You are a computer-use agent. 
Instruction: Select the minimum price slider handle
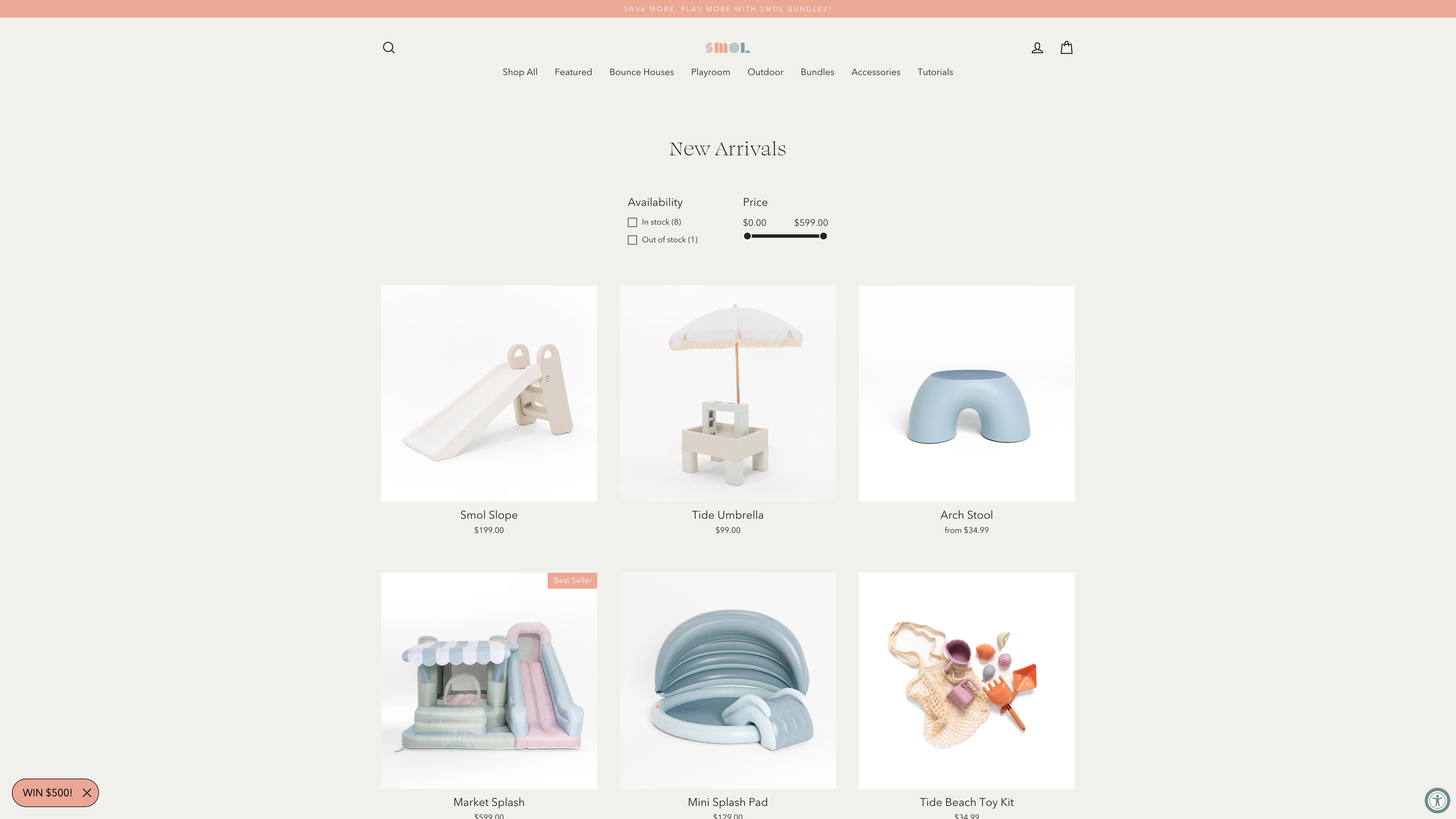pyautogui.click(x=747, y=236)
